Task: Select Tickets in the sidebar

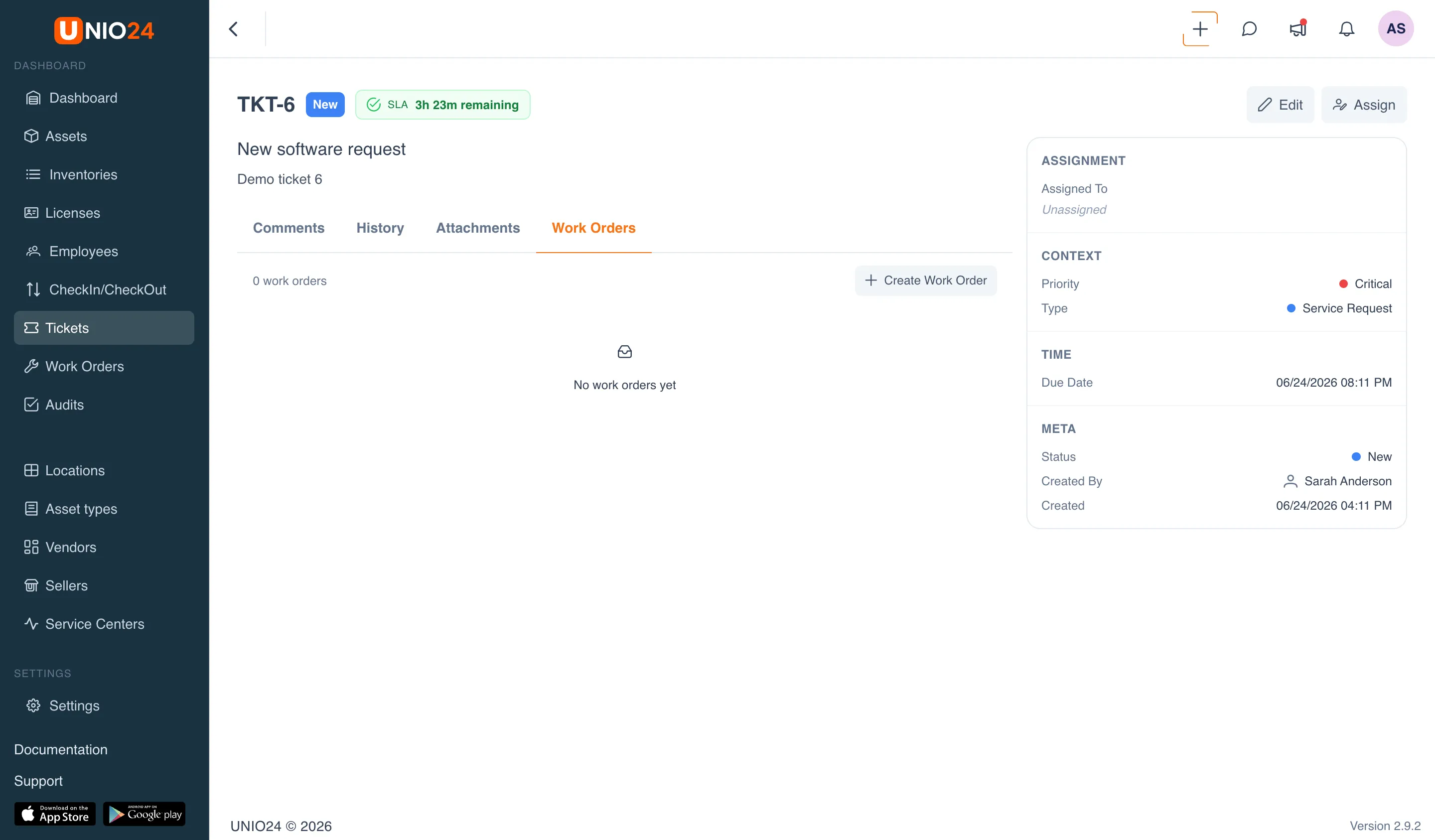Action: click(104, 327)
